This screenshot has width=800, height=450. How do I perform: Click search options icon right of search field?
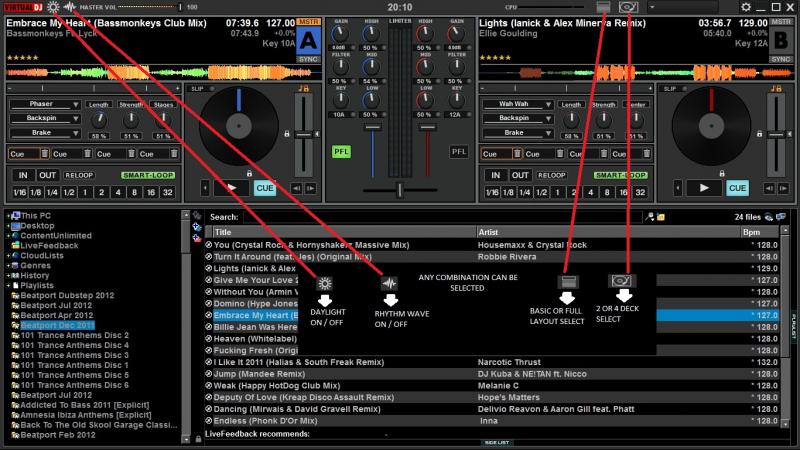(x=649, y=217)
